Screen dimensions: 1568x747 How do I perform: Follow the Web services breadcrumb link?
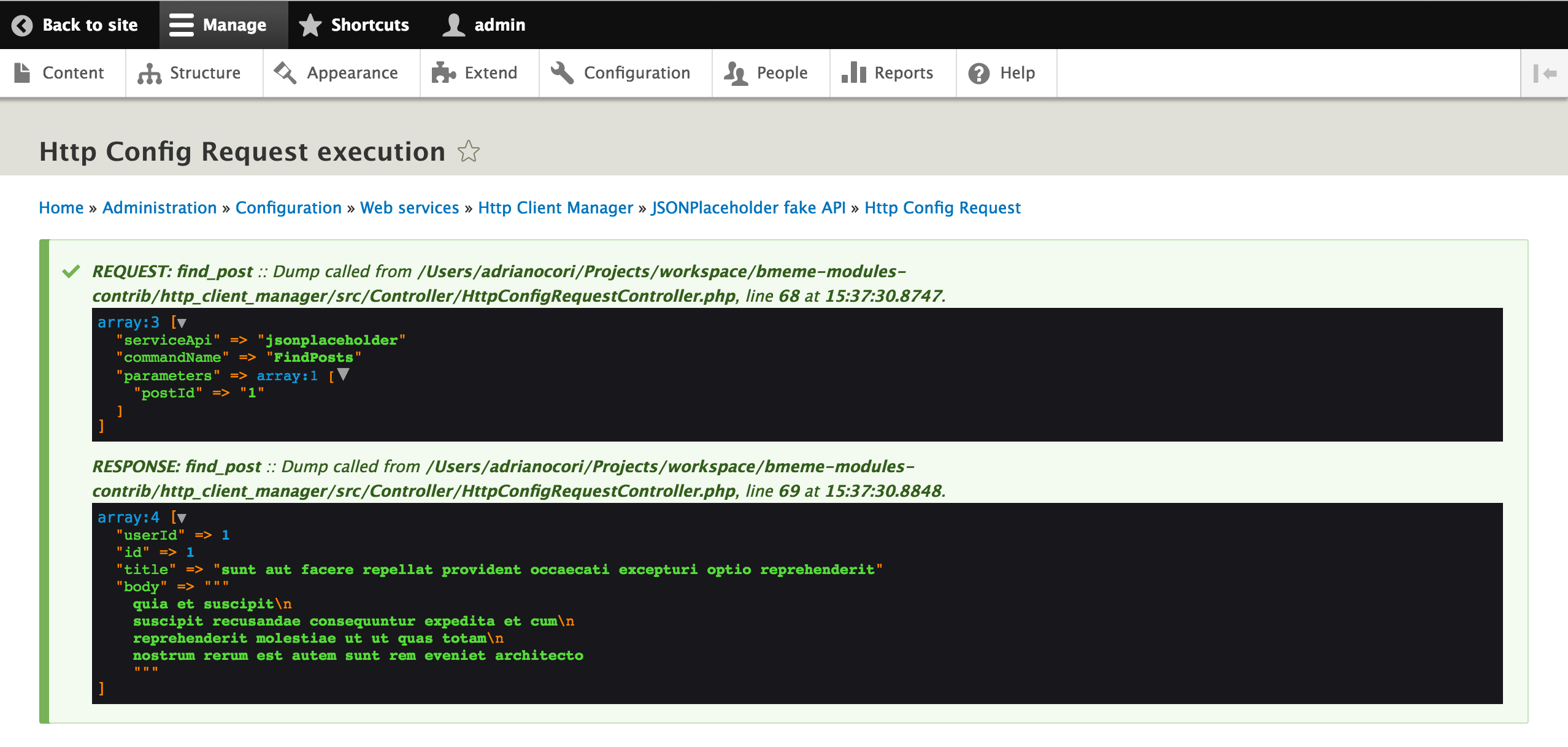[x=409, y=208]
